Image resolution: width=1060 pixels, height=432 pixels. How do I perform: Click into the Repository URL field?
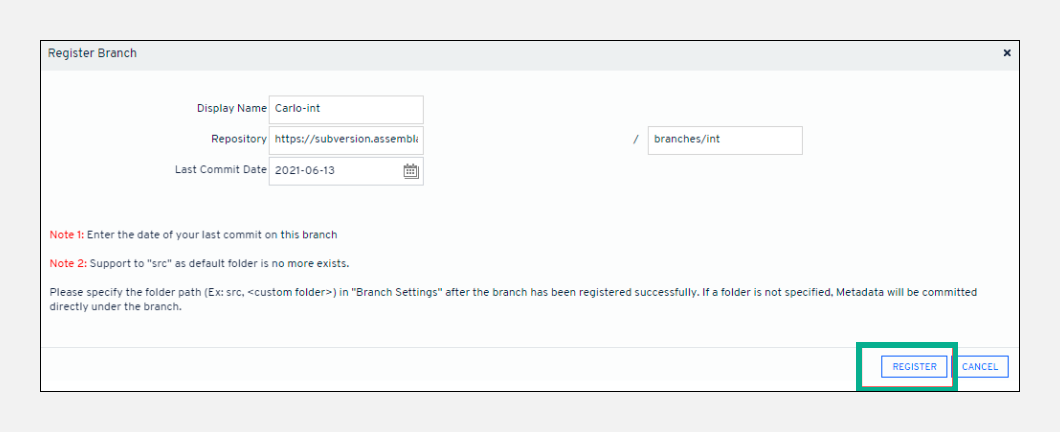click(345, 140)
